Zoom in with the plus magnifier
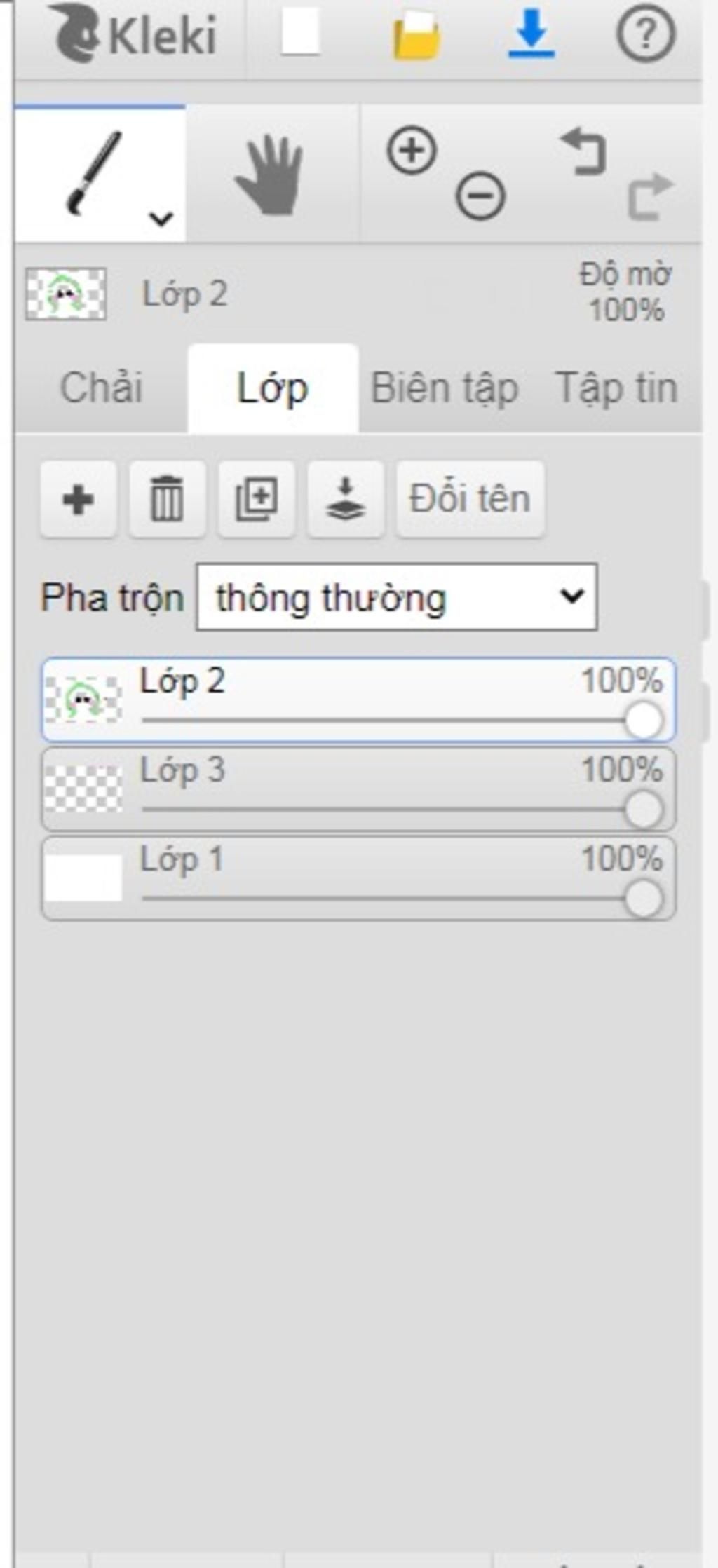Screen dimensions: 718x1568 click(x=412, y=150)
